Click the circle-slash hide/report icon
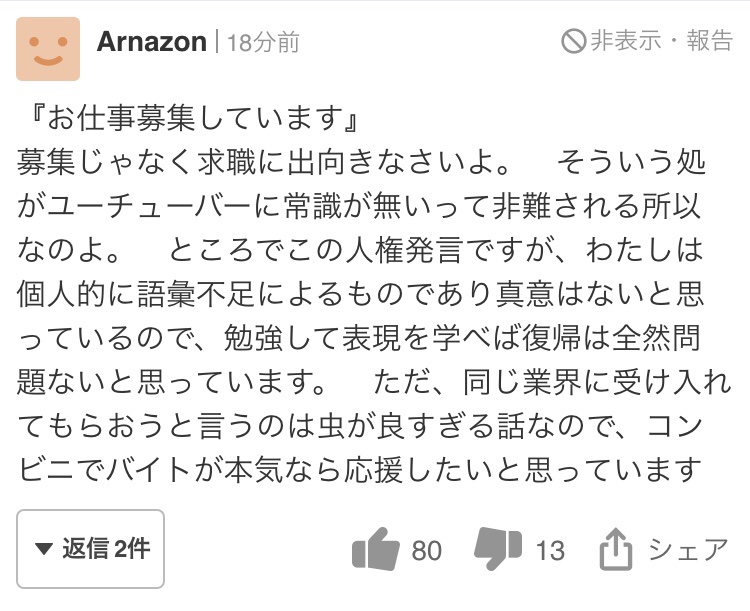Image resolution: width=750 pixels, height=611 pixels. point(573,41)
